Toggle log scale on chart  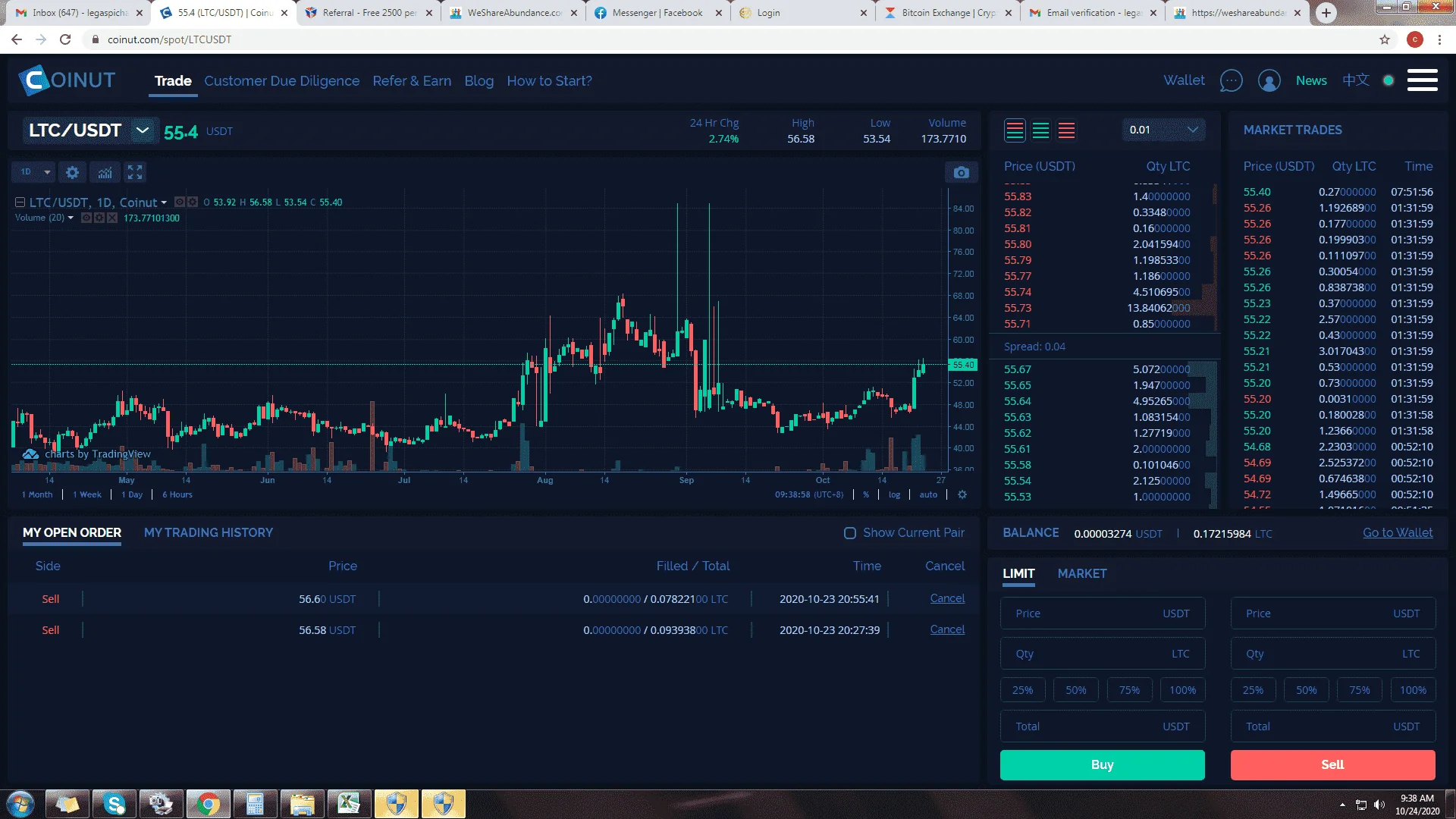(895, 494)
